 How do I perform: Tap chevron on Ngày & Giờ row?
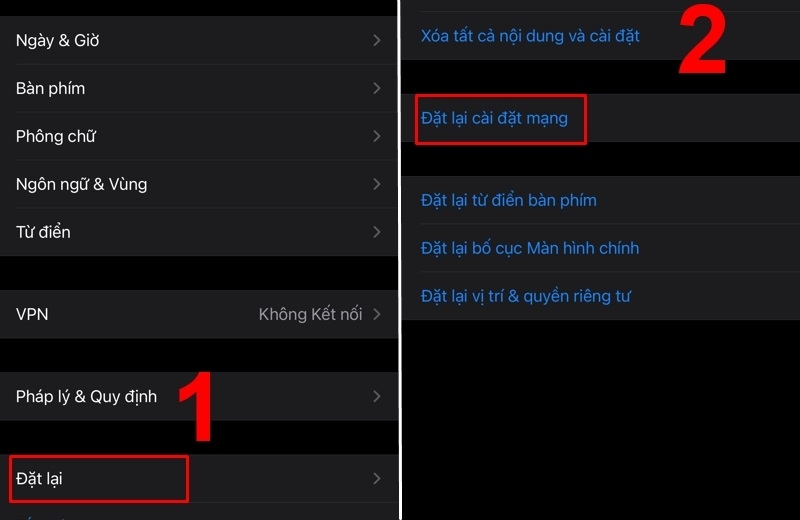[377, 40]
